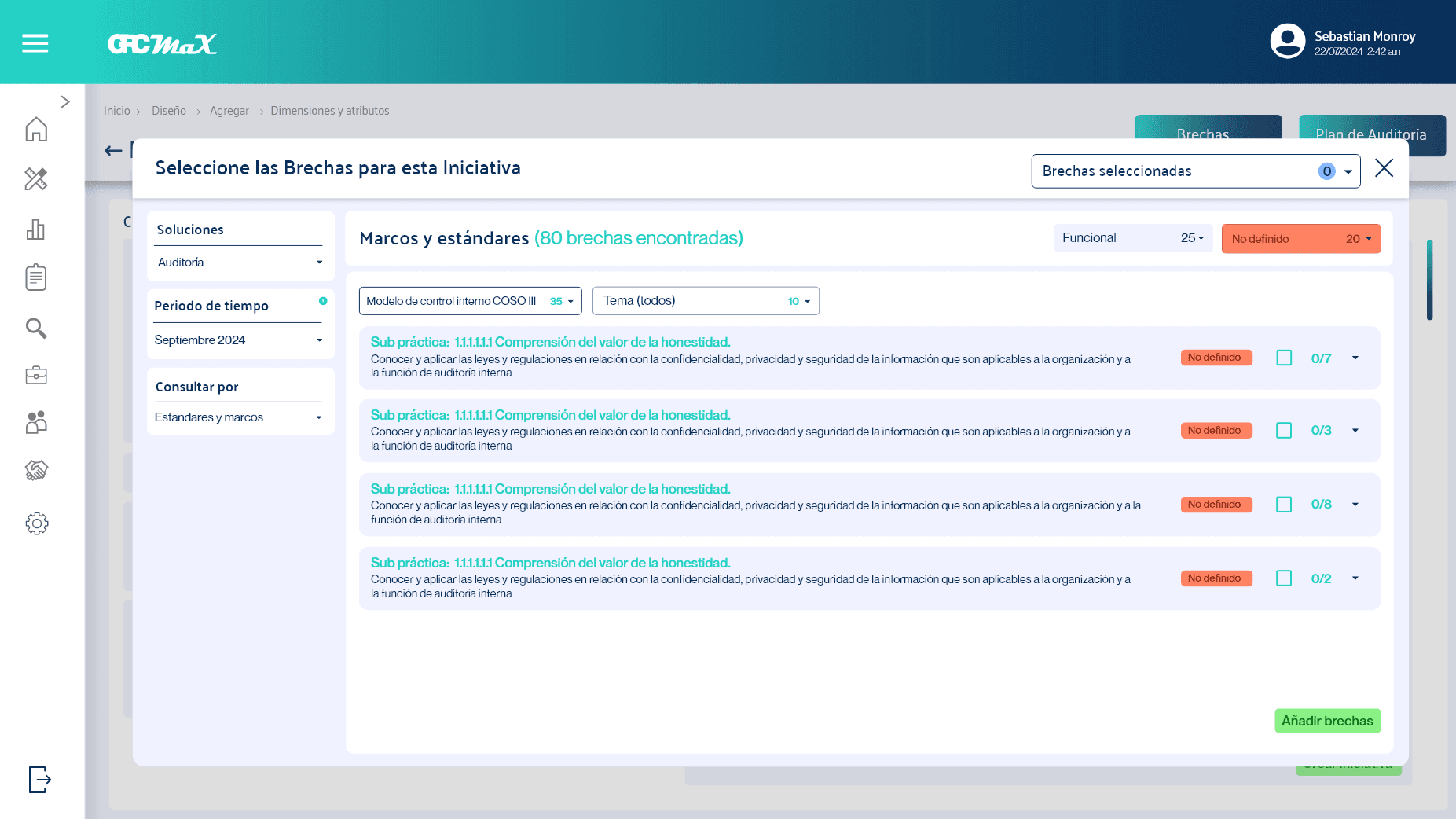Click the Añadir brechas button
This screenshot has width=1456, height=819.
click(x=1327, y=721)
